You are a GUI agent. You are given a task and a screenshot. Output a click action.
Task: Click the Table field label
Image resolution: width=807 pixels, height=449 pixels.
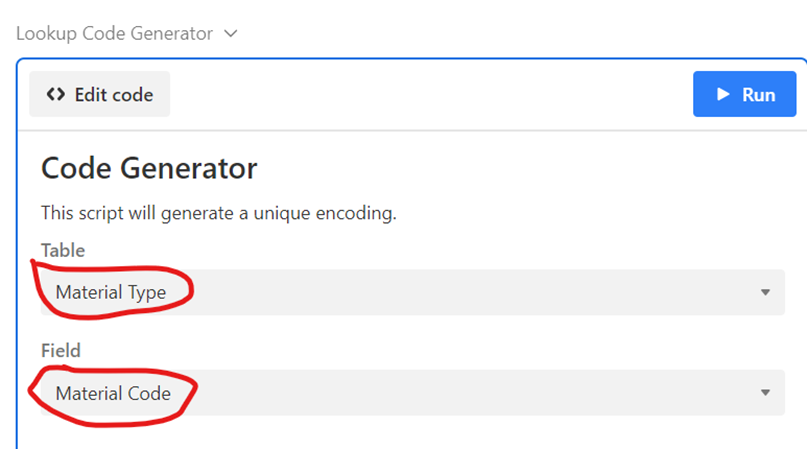click(x=62, y=250)
